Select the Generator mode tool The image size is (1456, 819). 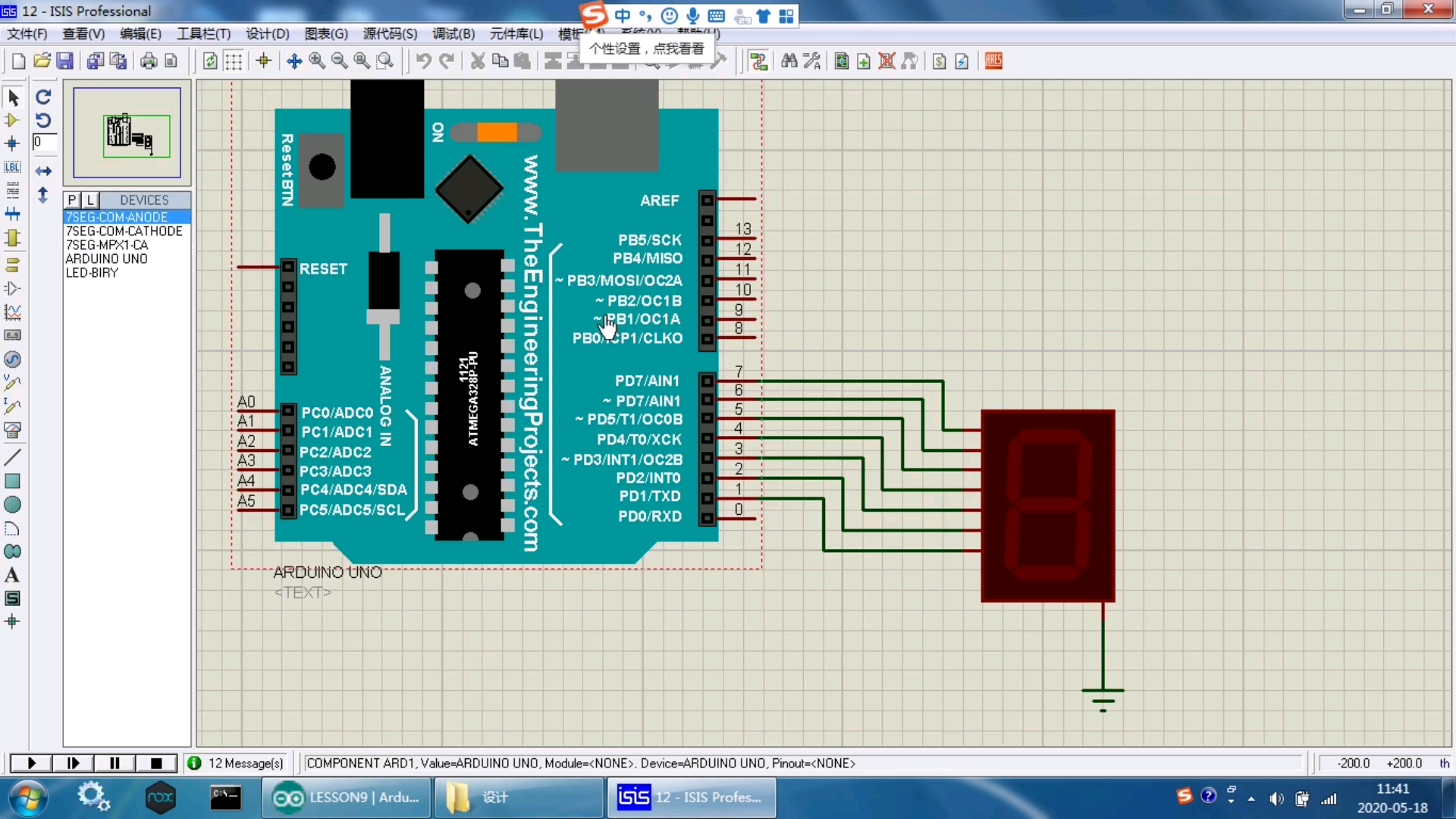(x=12, y=359)
